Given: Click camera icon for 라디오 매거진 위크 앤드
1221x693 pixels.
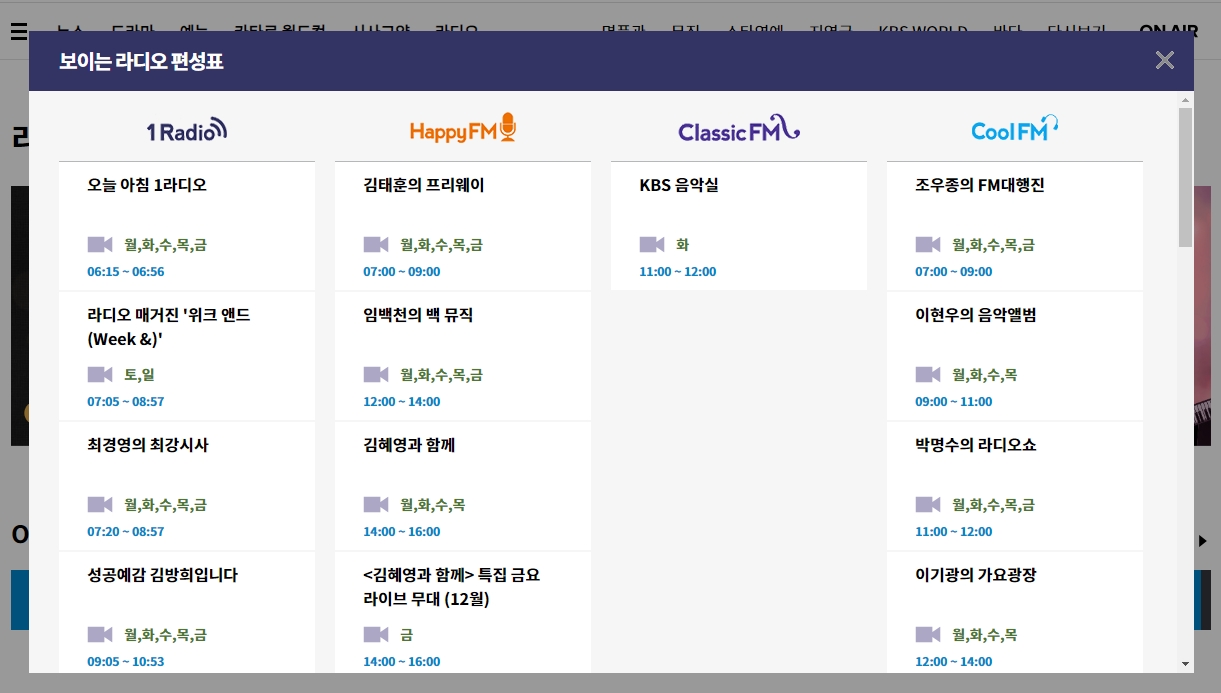Looking at the screenshot, I should (x=99, y=375).
